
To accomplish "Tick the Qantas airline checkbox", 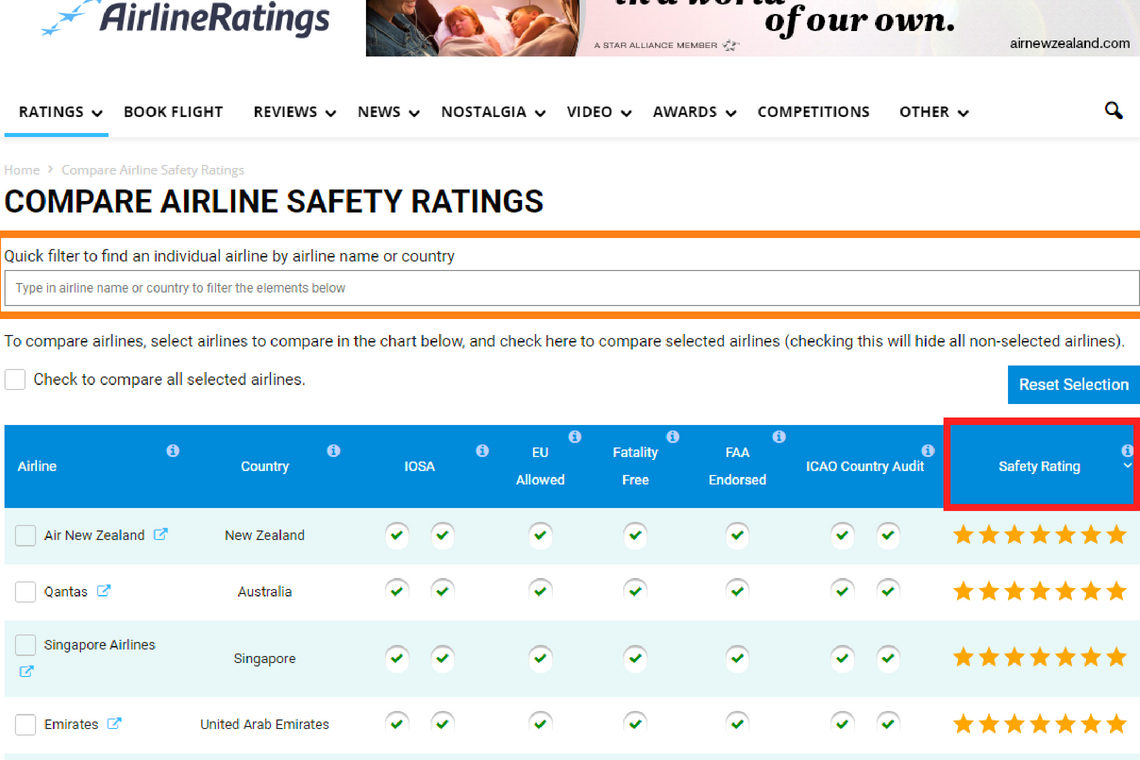I will (x=26, y=592).
